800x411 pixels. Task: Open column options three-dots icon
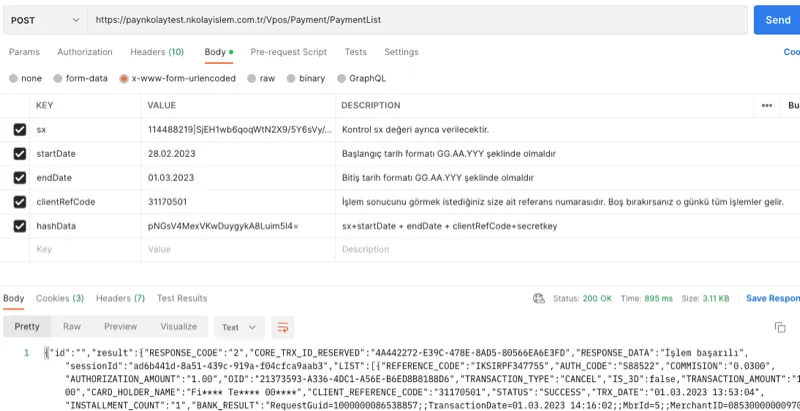tap(767, 105)
